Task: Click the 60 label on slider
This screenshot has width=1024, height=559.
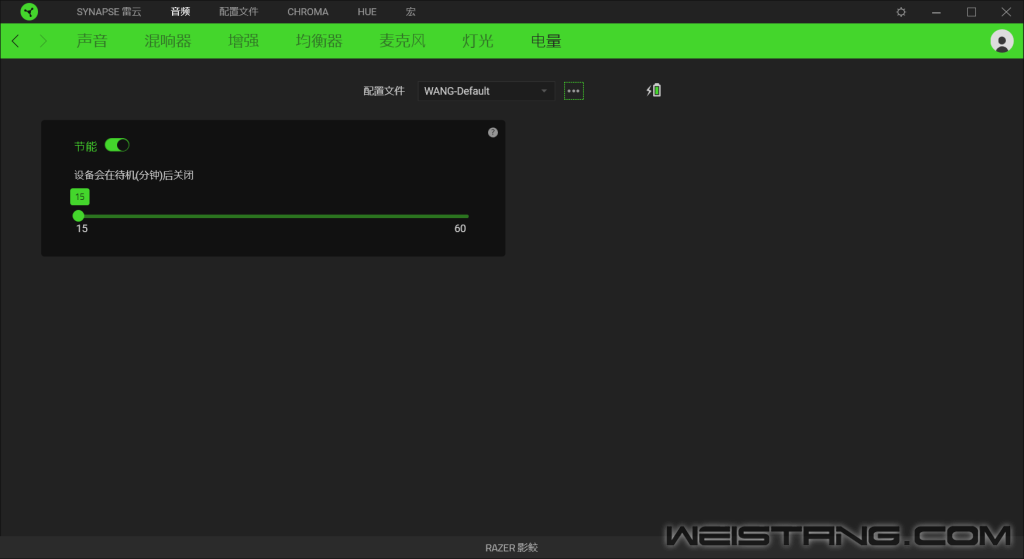Action: pos(460,229)
